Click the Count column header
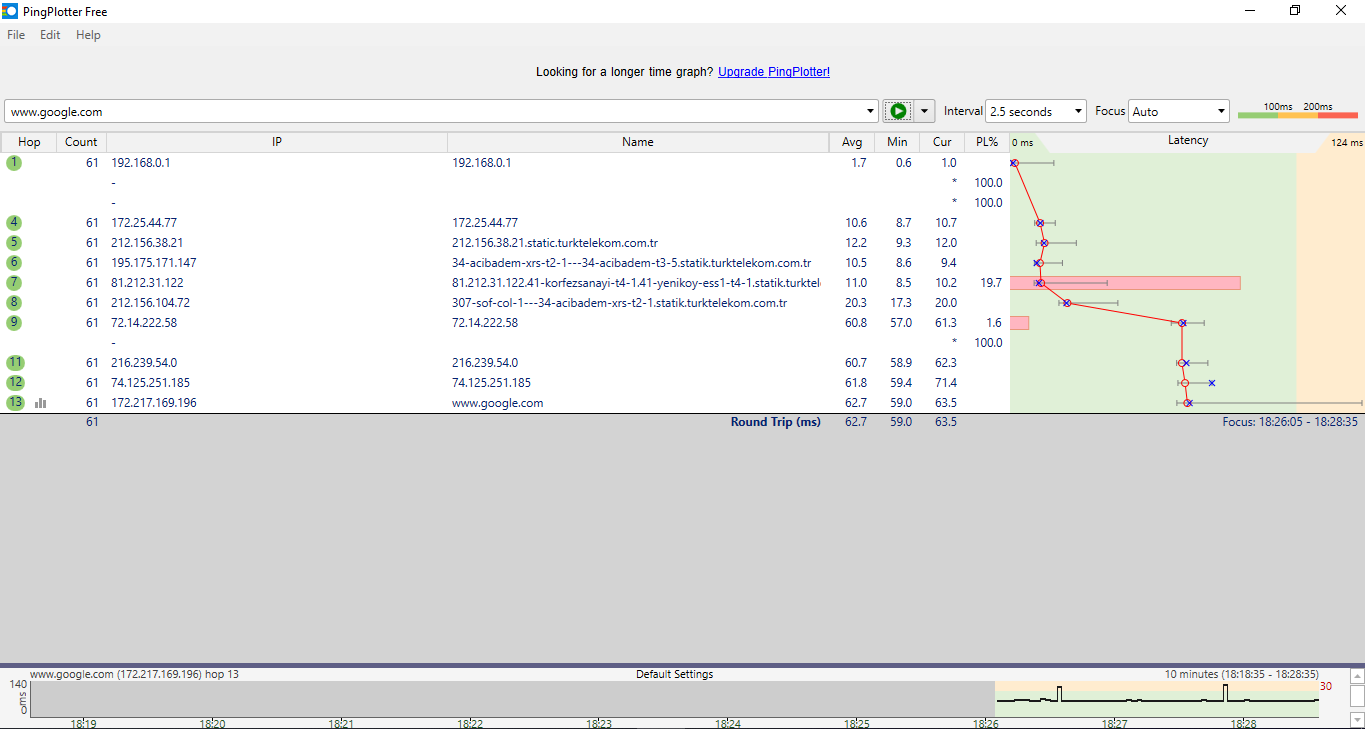This screenshot has width=1365, height=729. coord(81,142)
